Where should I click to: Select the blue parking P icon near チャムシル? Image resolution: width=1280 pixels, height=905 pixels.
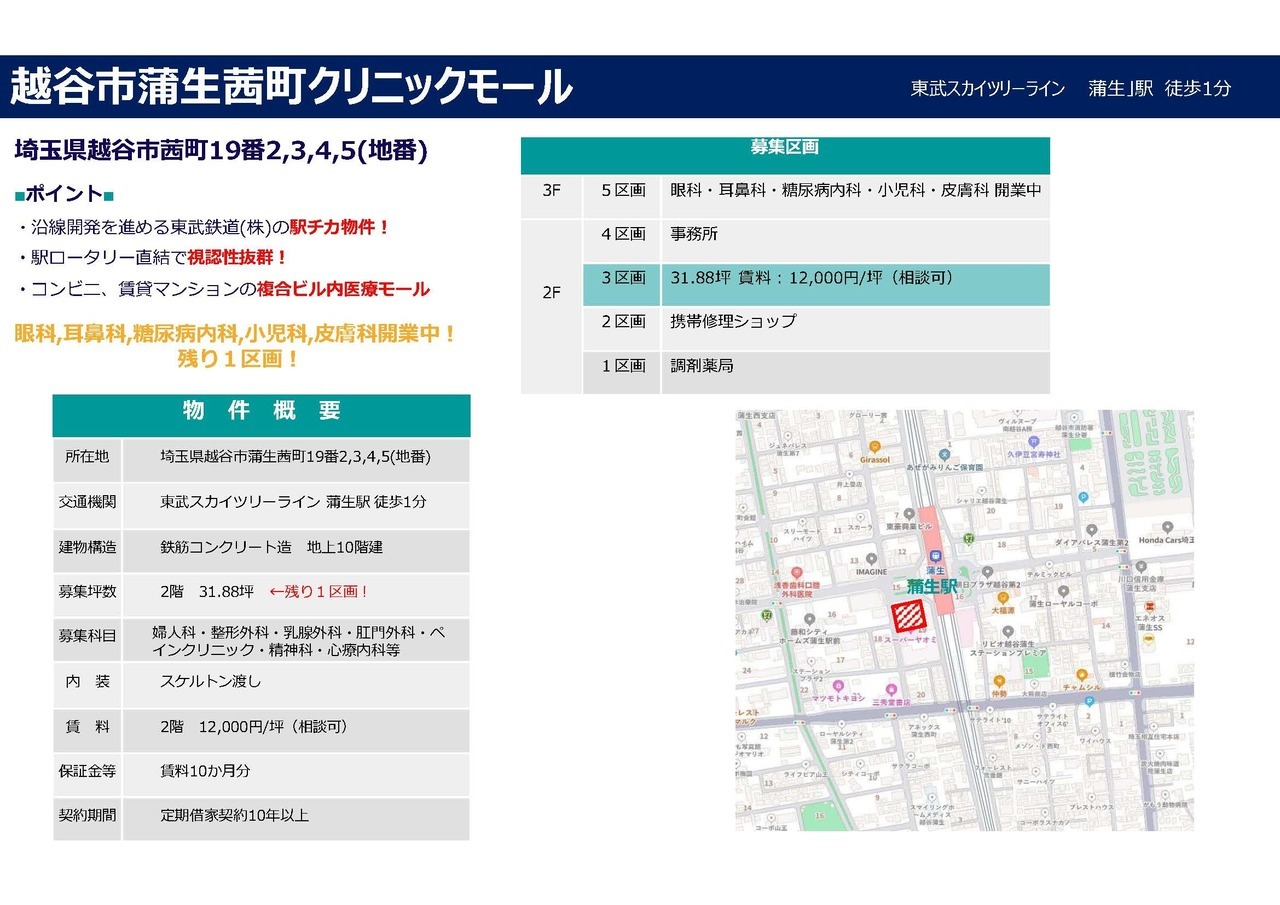(x=1089, y=702)
